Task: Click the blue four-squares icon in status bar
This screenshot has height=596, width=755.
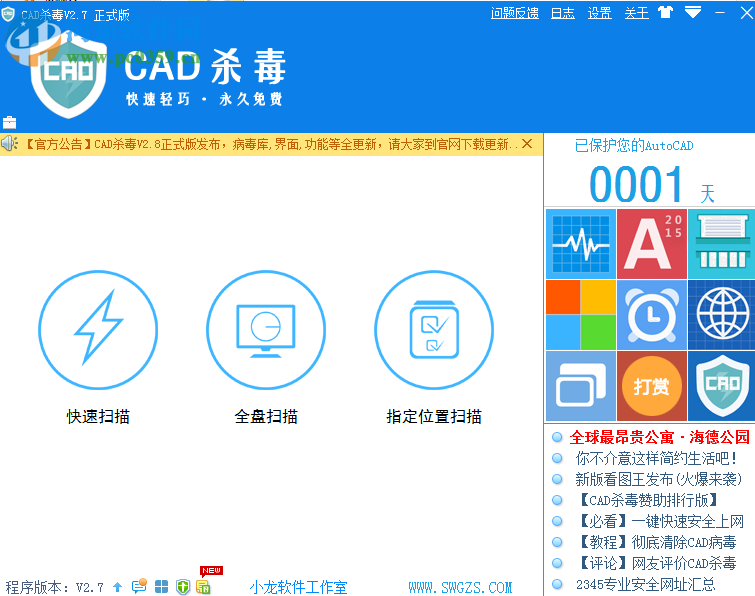Action: coord(161,586)
